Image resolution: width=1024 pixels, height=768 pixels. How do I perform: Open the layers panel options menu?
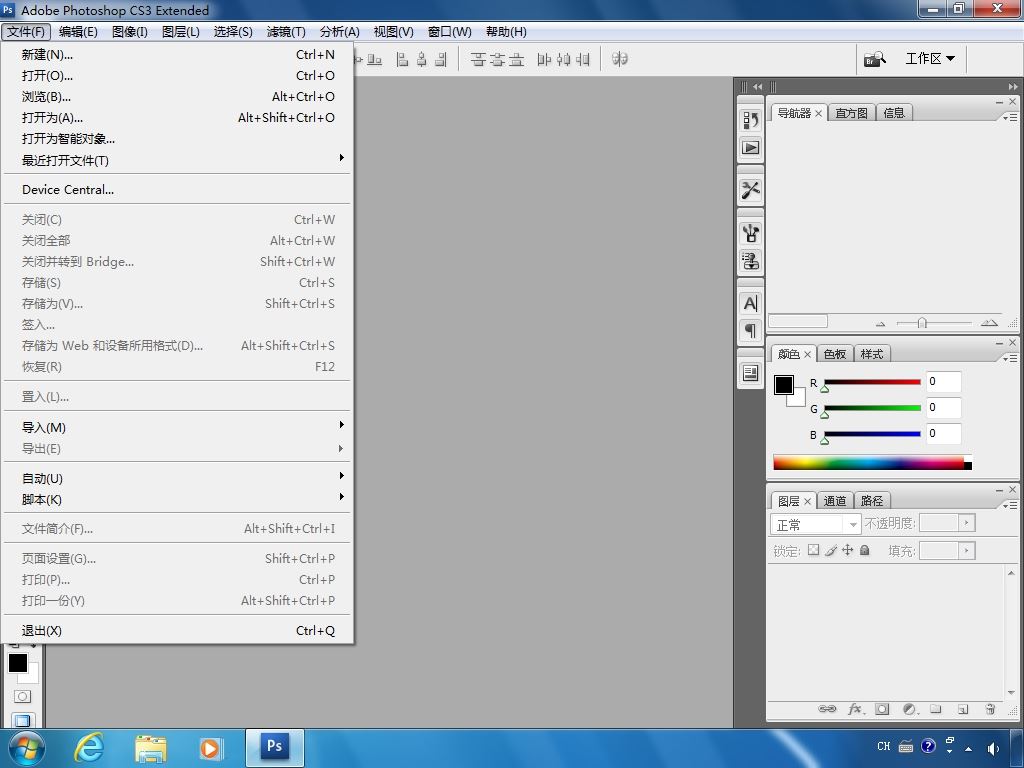(x=1010, y=505)
